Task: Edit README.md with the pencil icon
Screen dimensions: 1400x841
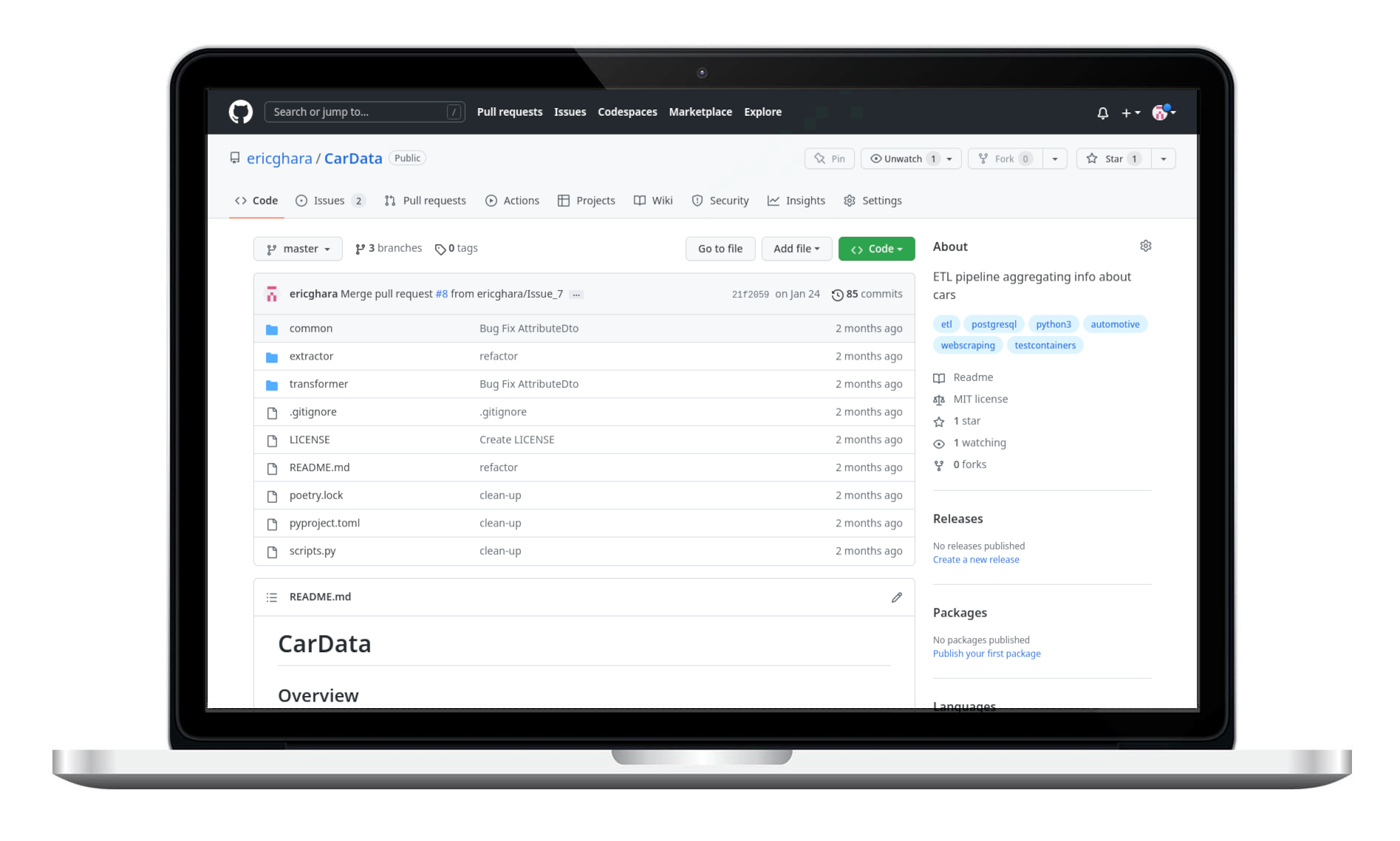Action: pos(896,597)
